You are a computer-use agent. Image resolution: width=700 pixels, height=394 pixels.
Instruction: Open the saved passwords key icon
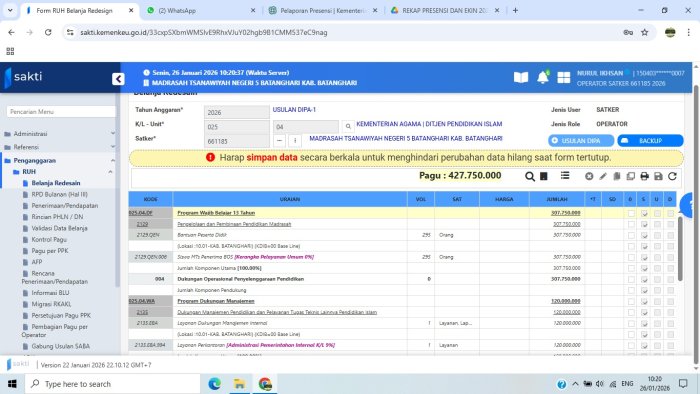(x=628, y=32)
